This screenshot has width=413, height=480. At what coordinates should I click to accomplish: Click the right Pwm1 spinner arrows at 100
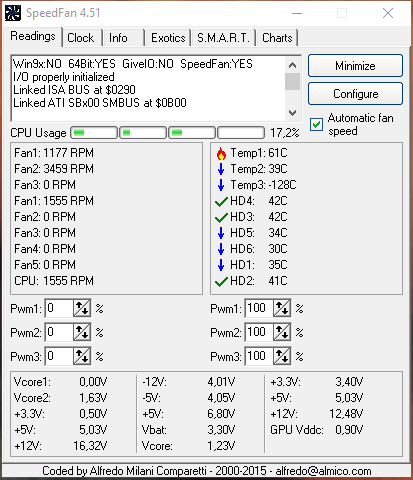pyautogui.click(x=282, y=308)
